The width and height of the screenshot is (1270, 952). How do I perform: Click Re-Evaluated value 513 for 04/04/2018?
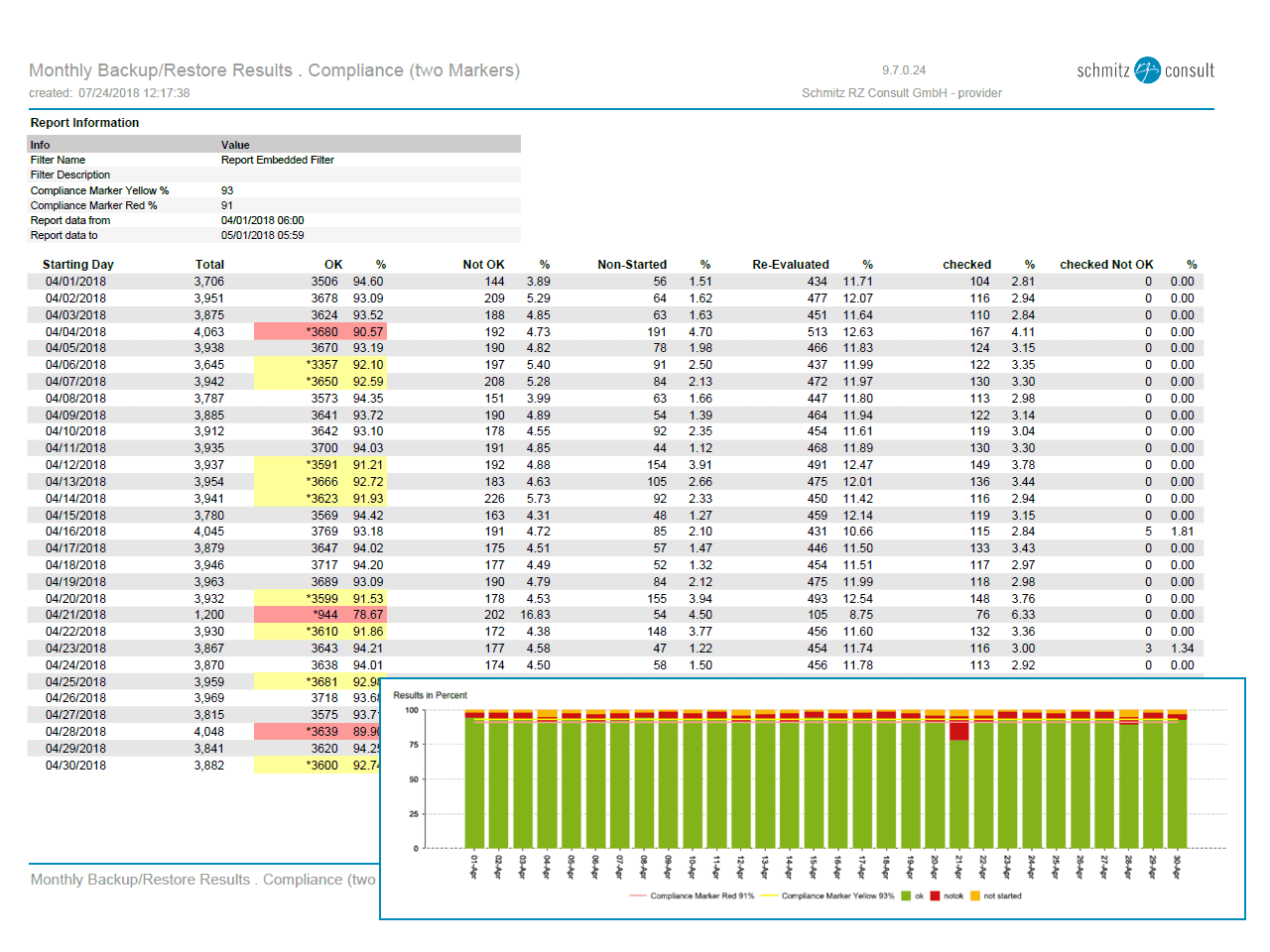click(817, 332)
